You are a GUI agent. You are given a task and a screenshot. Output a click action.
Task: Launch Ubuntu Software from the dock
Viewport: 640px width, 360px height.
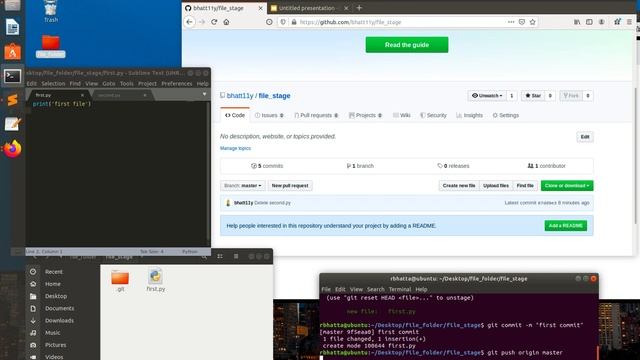tap(12, 52)
